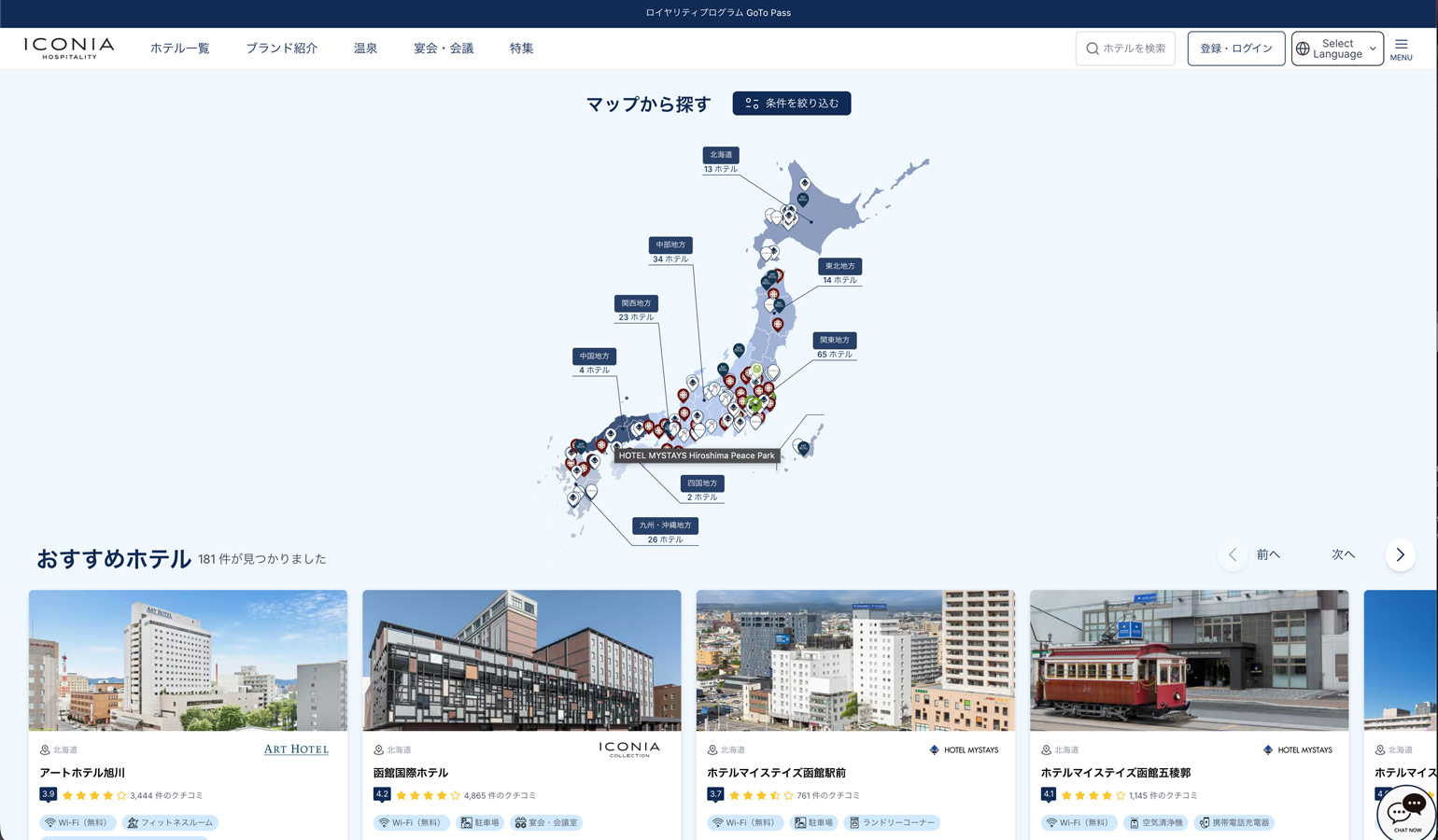
Task: Go to previous hotels with the left arrow
Action: point(1233,555)
